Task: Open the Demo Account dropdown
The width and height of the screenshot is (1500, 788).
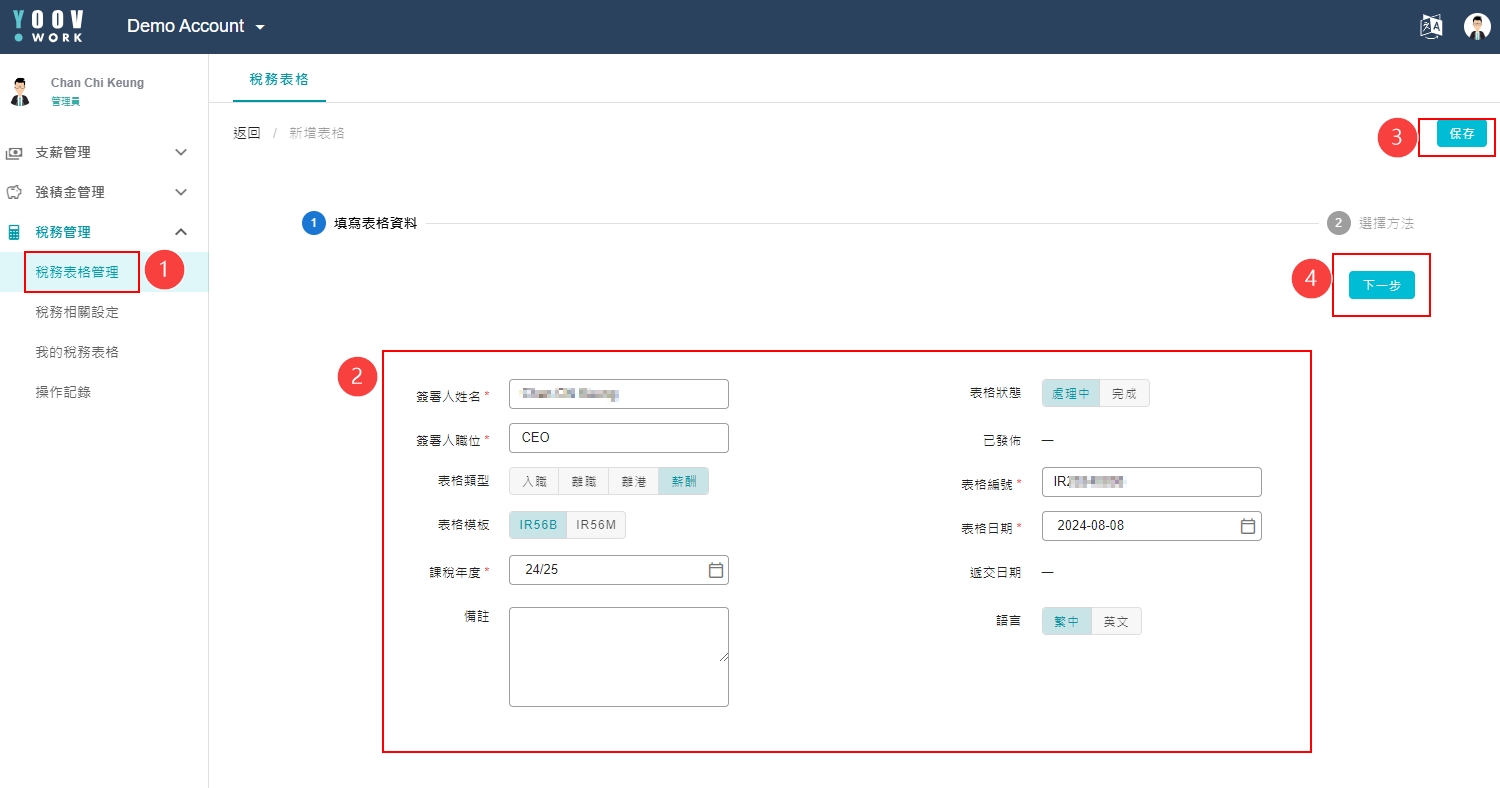Action: point(196,27)
